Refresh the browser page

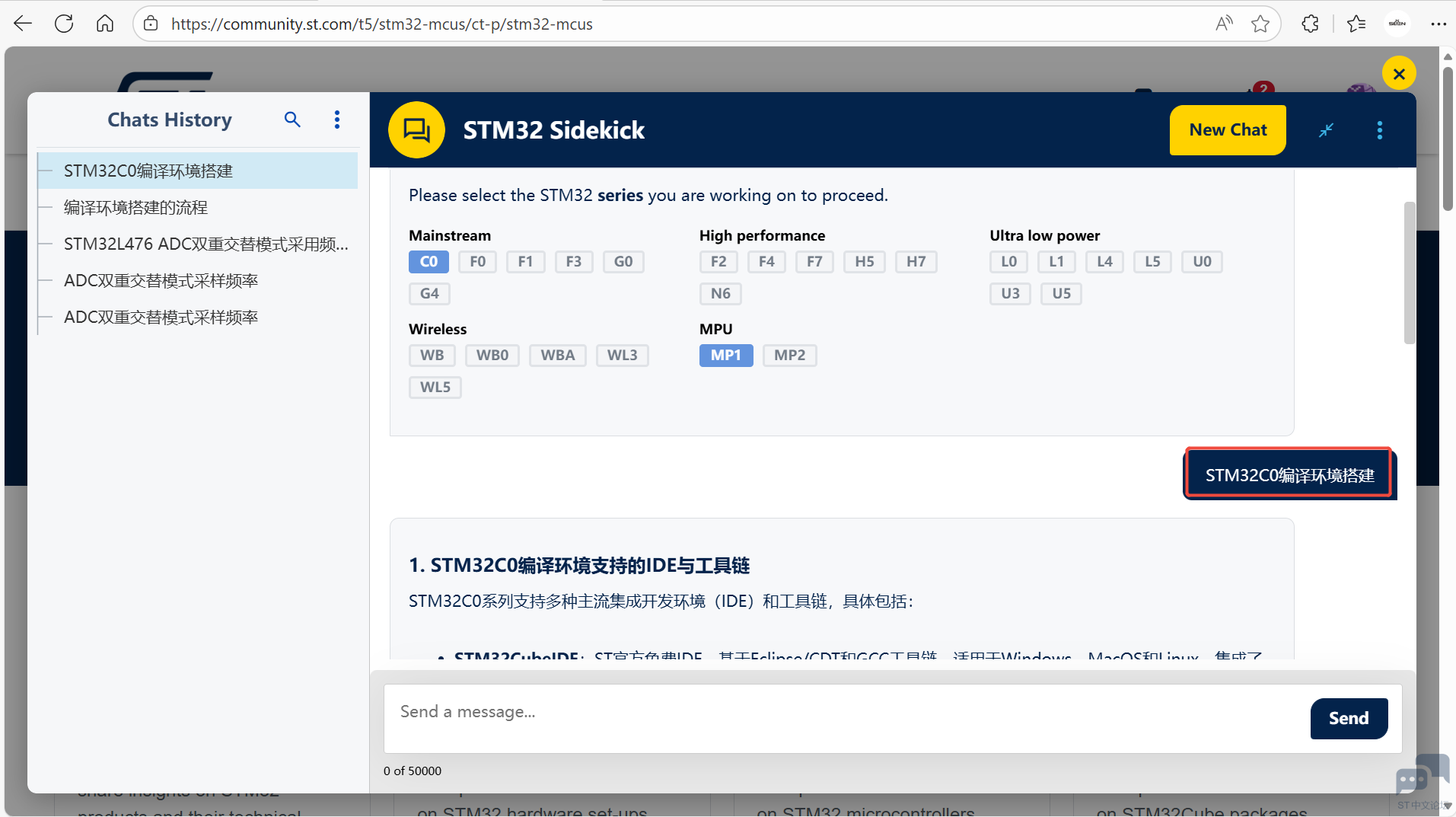pyautogui.click(x=64, y=24)
